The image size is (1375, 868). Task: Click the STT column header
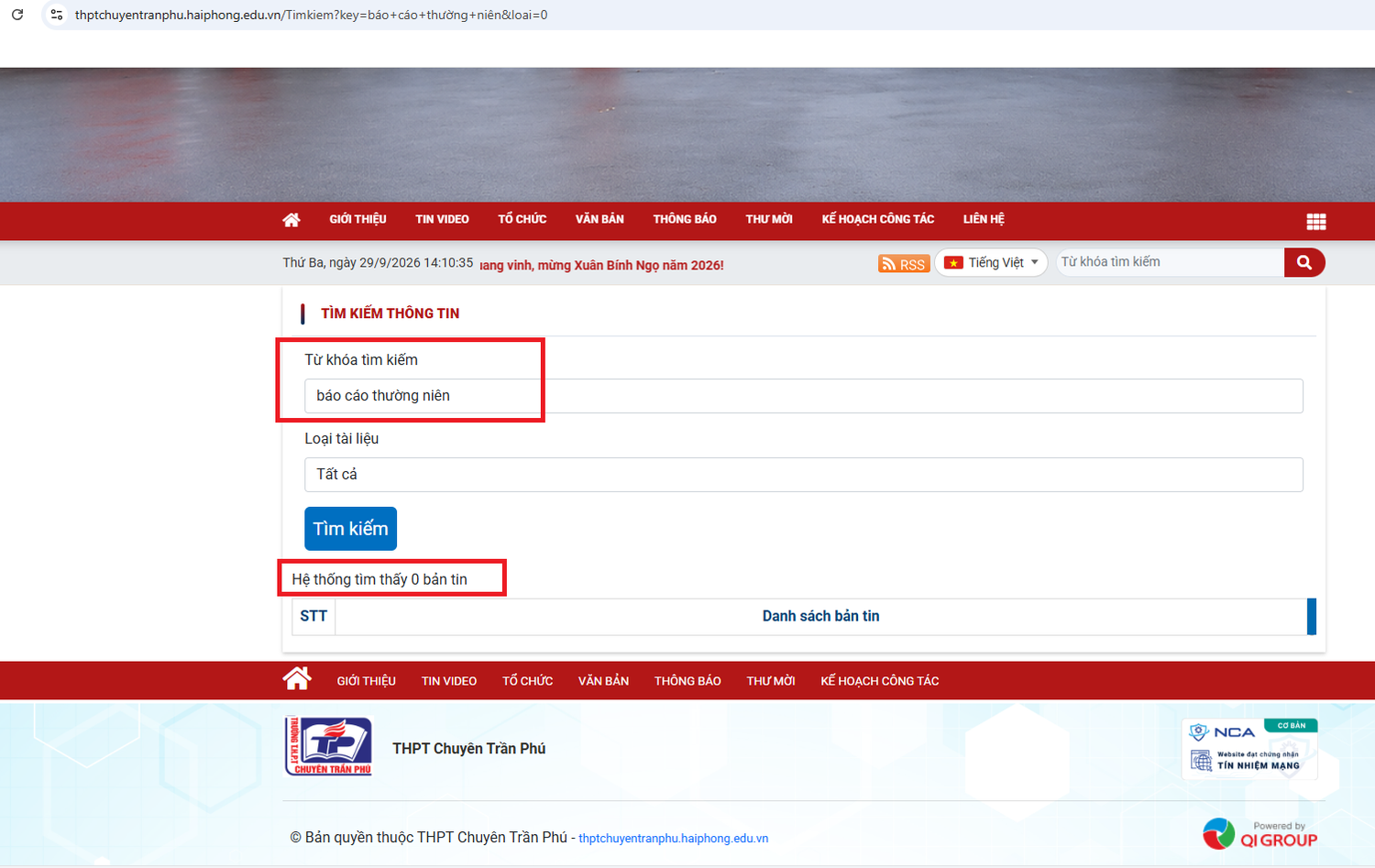click(x=313, y=616)
